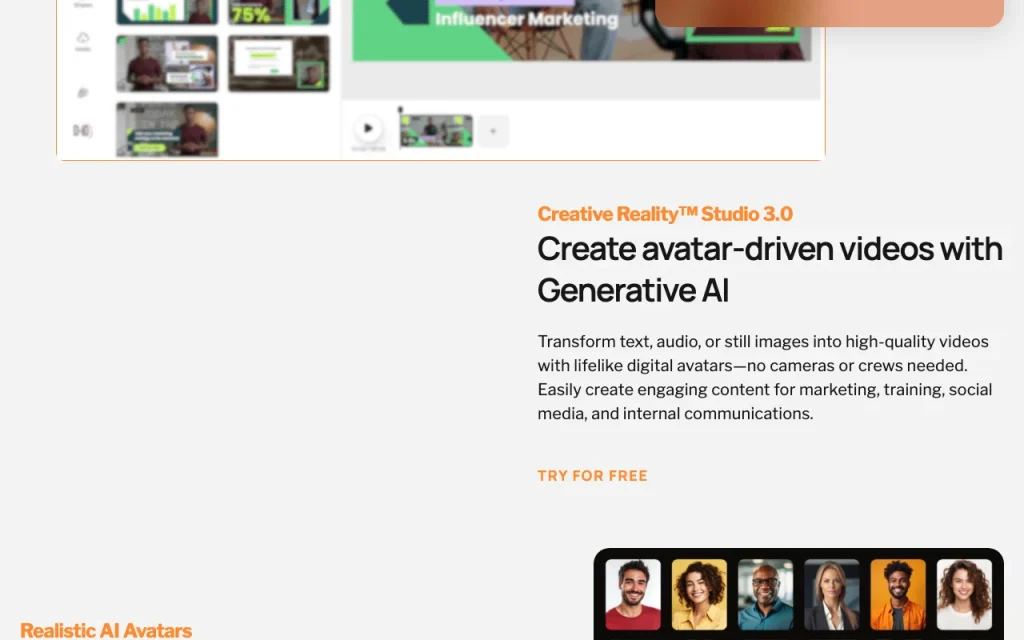Click the play button in the editor preview
Screen dimensions: 1024x640
tap(368, 129)
